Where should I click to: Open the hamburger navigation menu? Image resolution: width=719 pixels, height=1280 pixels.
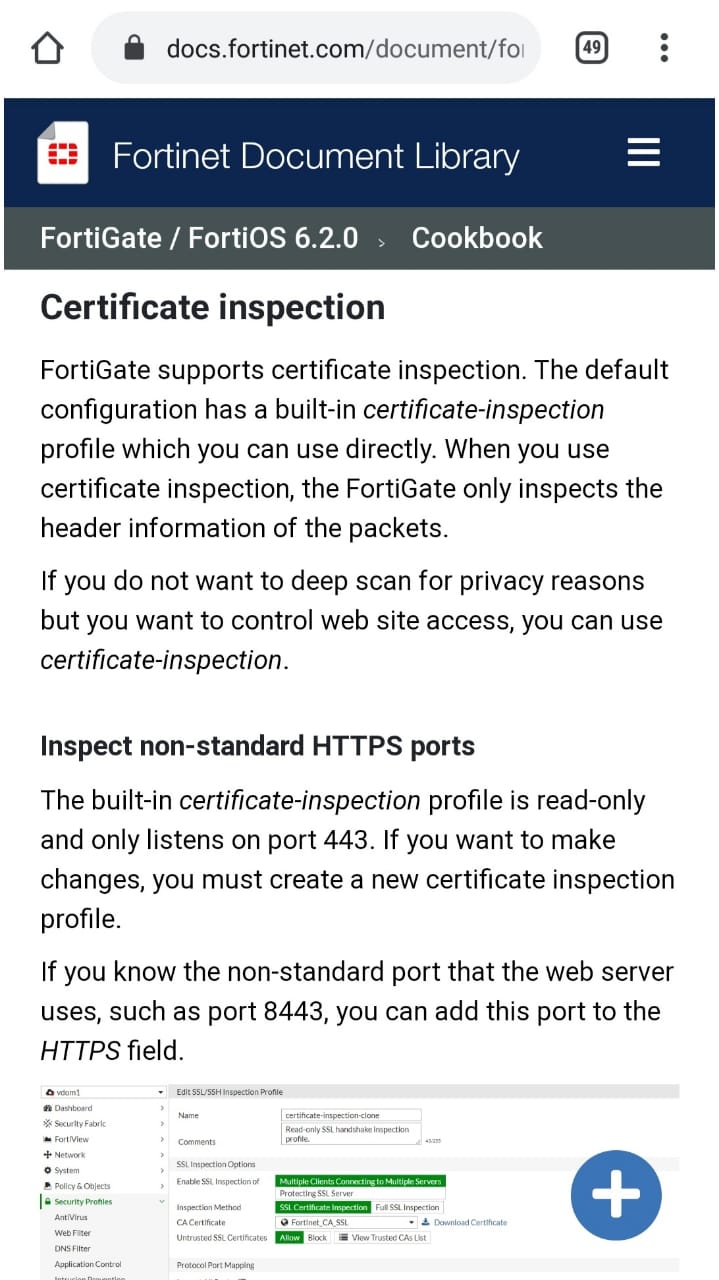point(643,153)
